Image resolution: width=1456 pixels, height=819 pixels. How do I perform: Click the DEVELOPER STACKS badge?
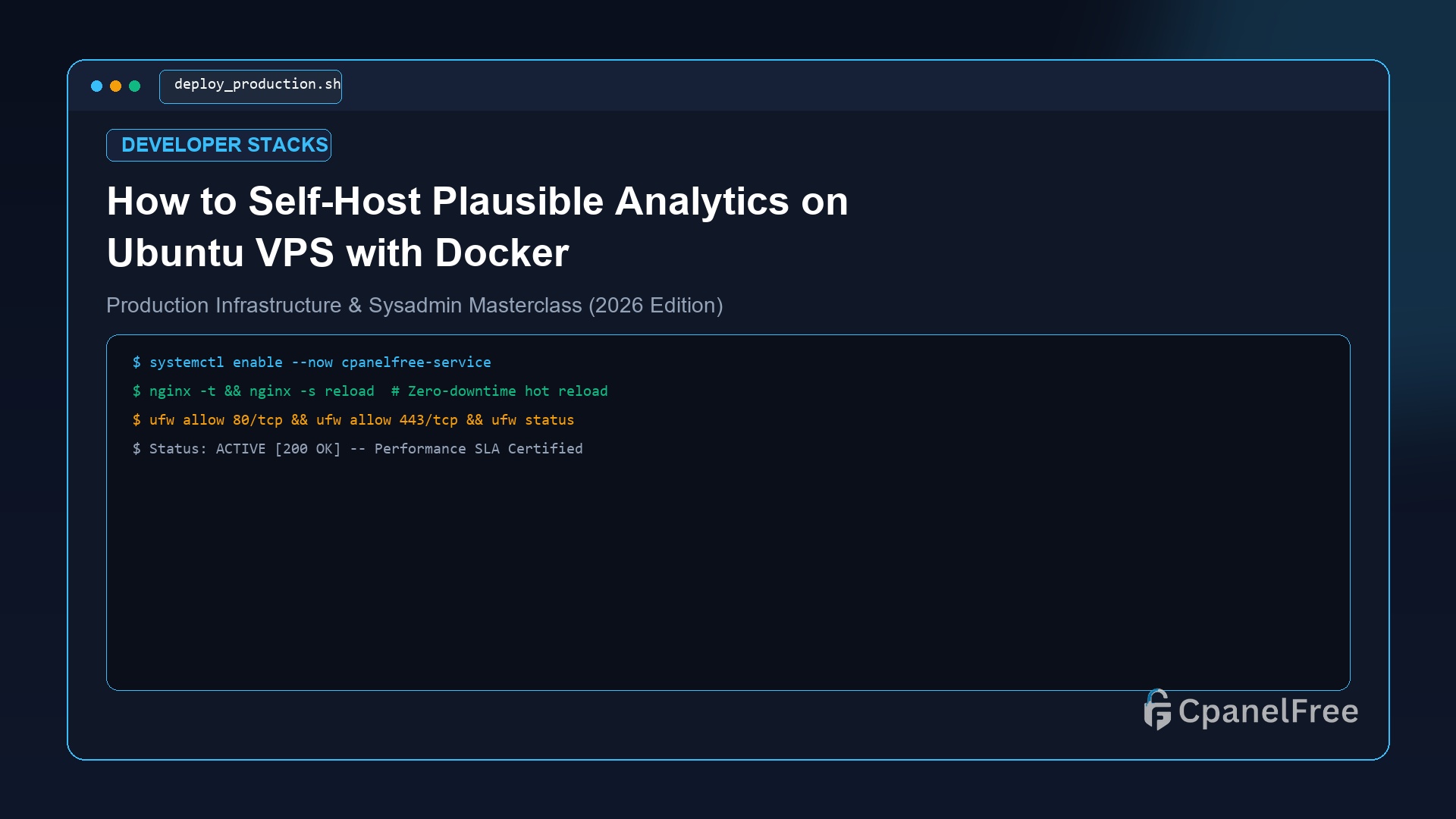coord(218,145)
